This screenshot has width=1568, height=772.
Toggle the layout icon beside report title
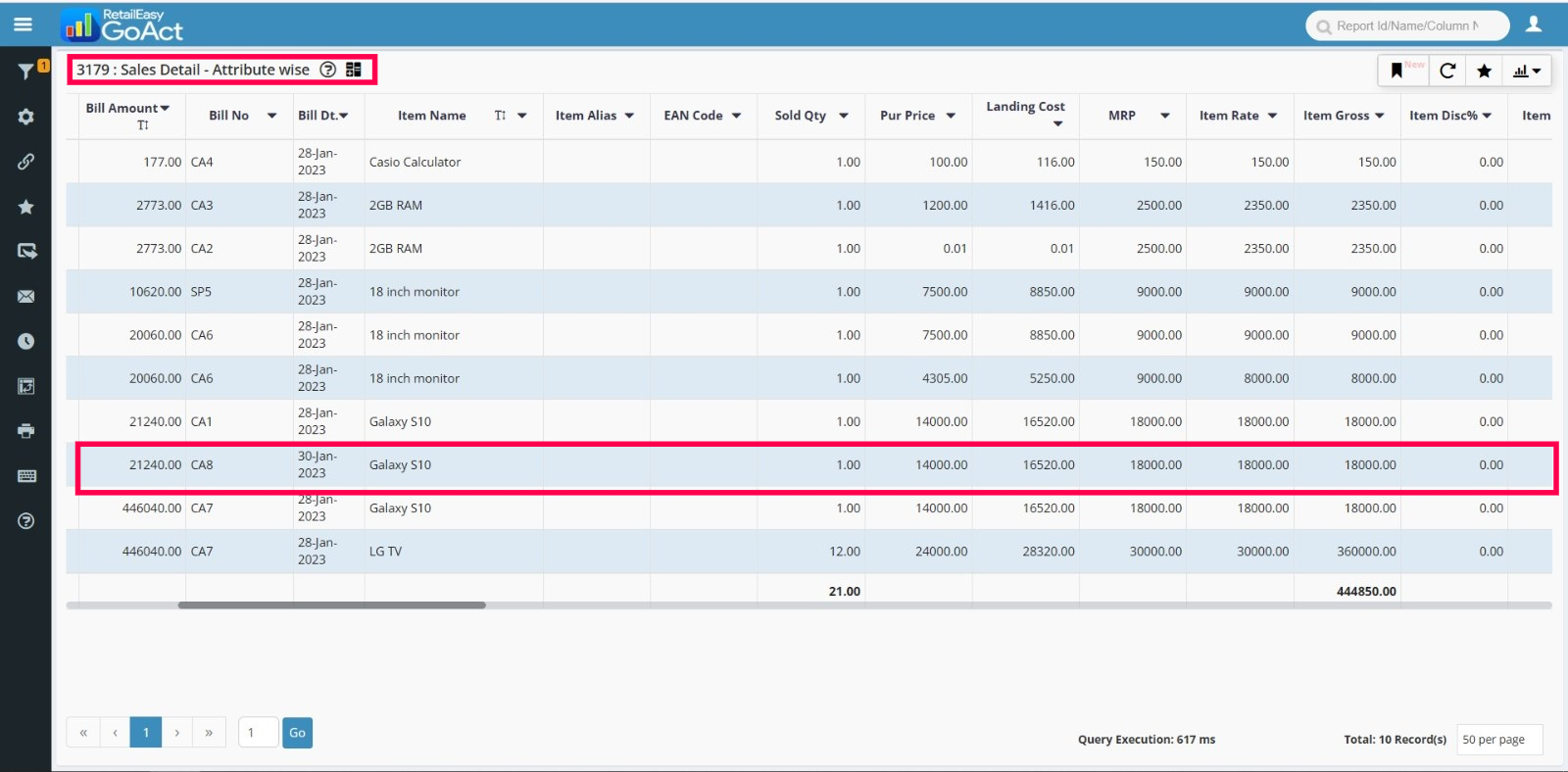pos(354,70)
